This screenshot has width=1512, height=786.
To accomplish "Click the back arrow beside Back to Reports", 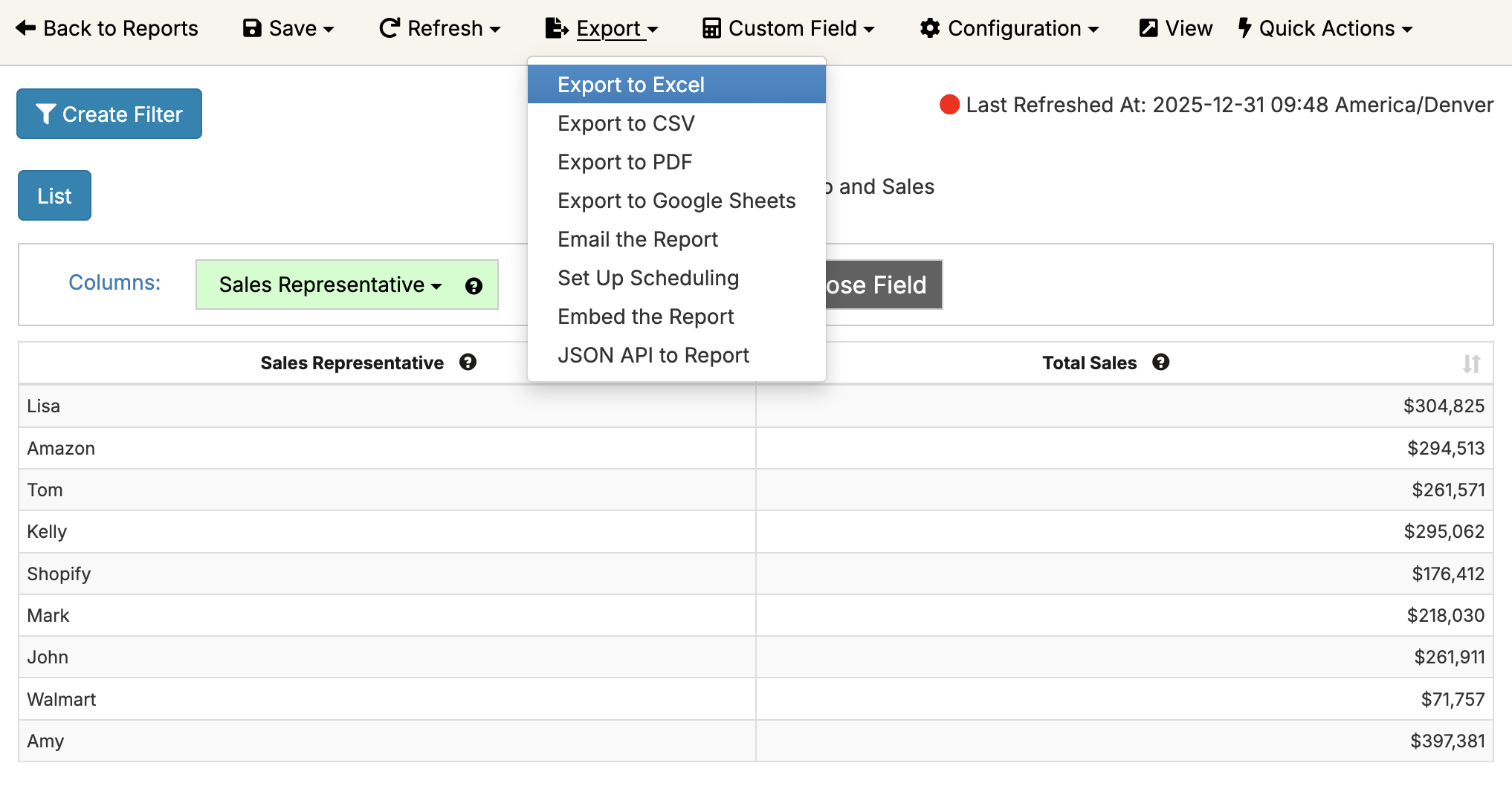I will tap(25, 28).
